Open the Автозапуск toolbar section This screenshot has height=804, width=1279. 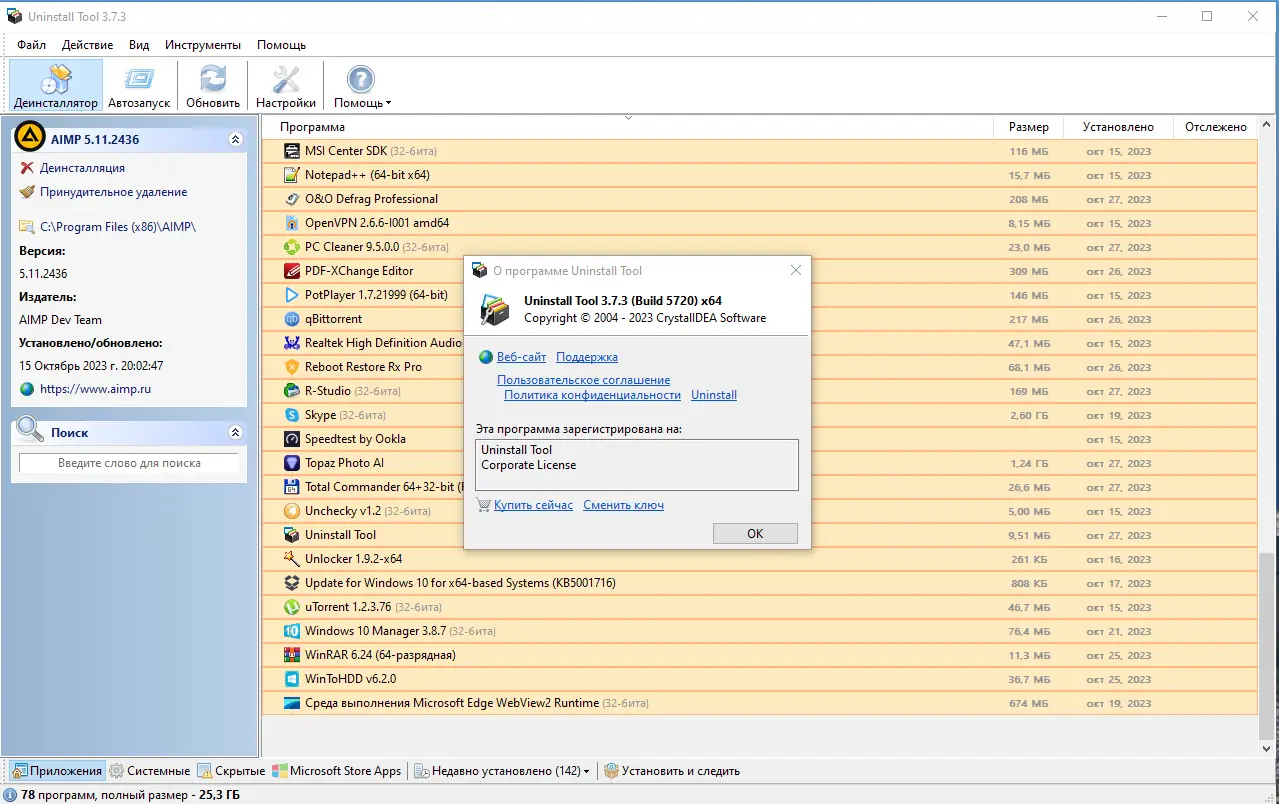[139, 86]
